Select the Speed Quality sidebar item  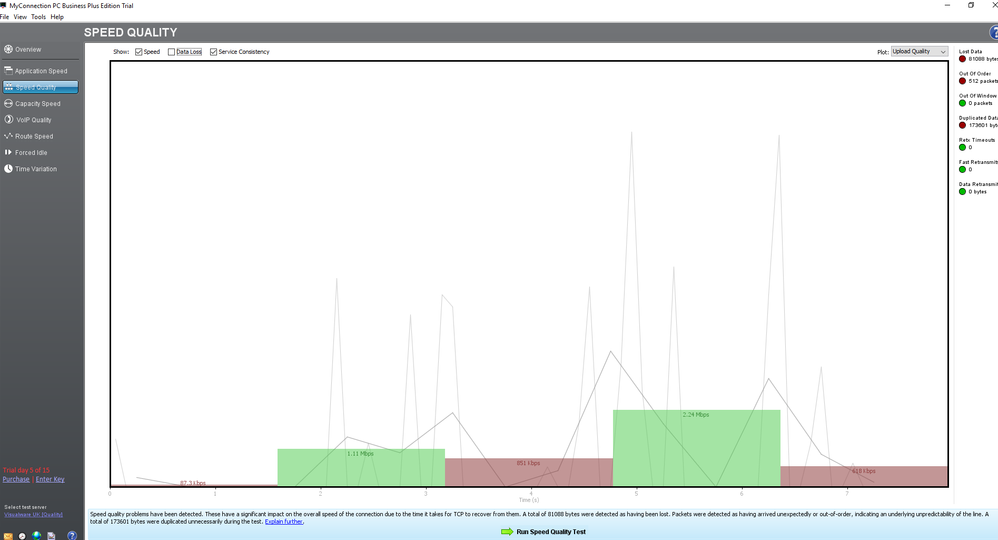(x=40, y=87)
